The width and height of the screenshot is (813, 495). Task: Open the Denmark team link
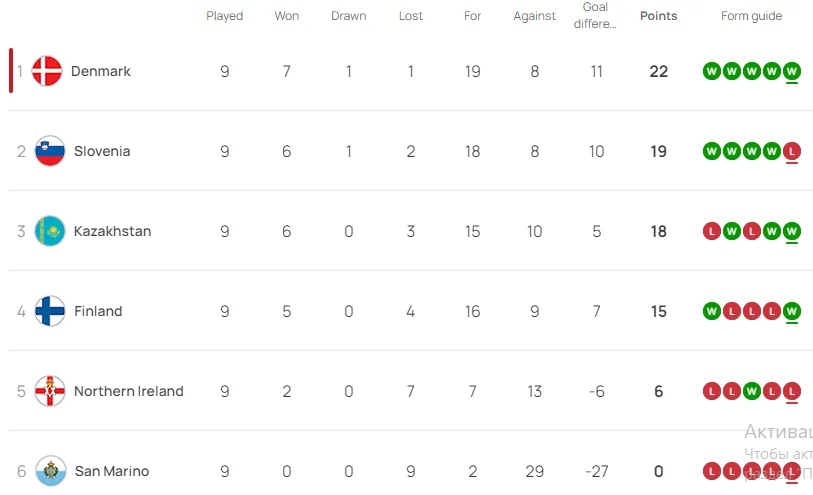tap(101, 71)
